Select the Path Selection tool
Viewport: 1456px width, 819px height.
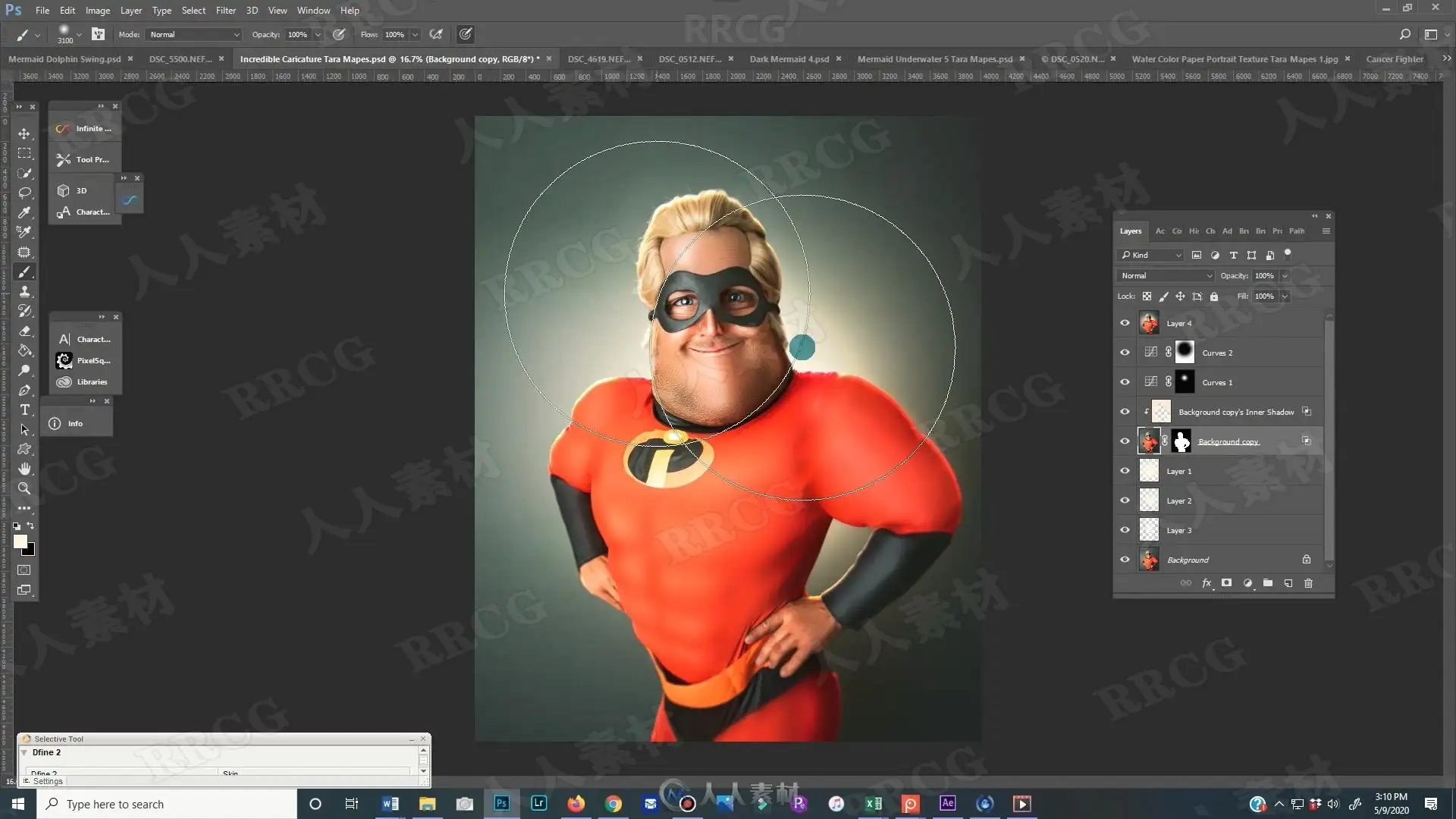pos(24,429)
